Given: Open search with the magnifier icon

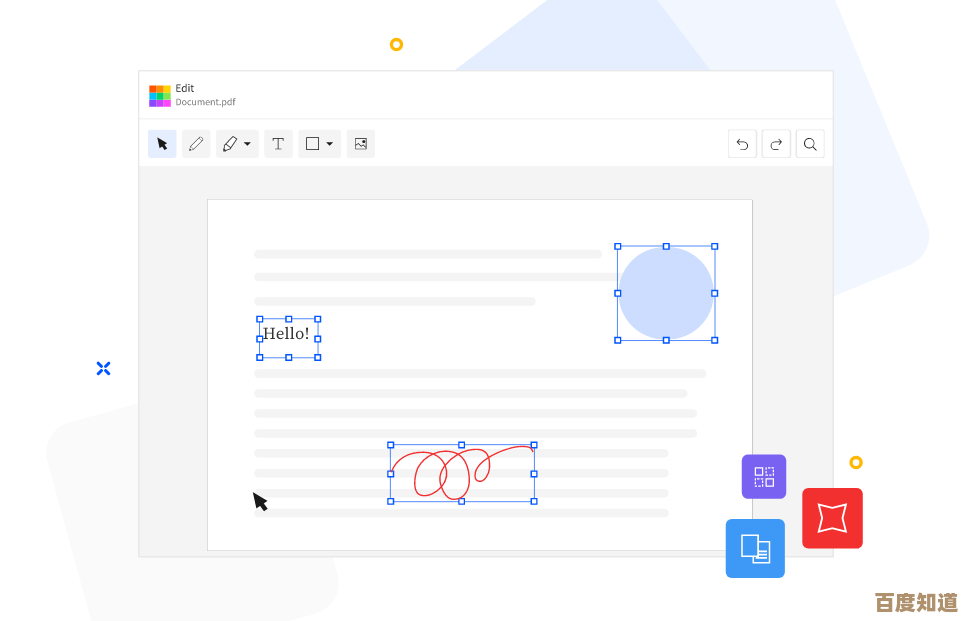Looking at the screenshot, I should pyautogui.click(x=811, y=144).
